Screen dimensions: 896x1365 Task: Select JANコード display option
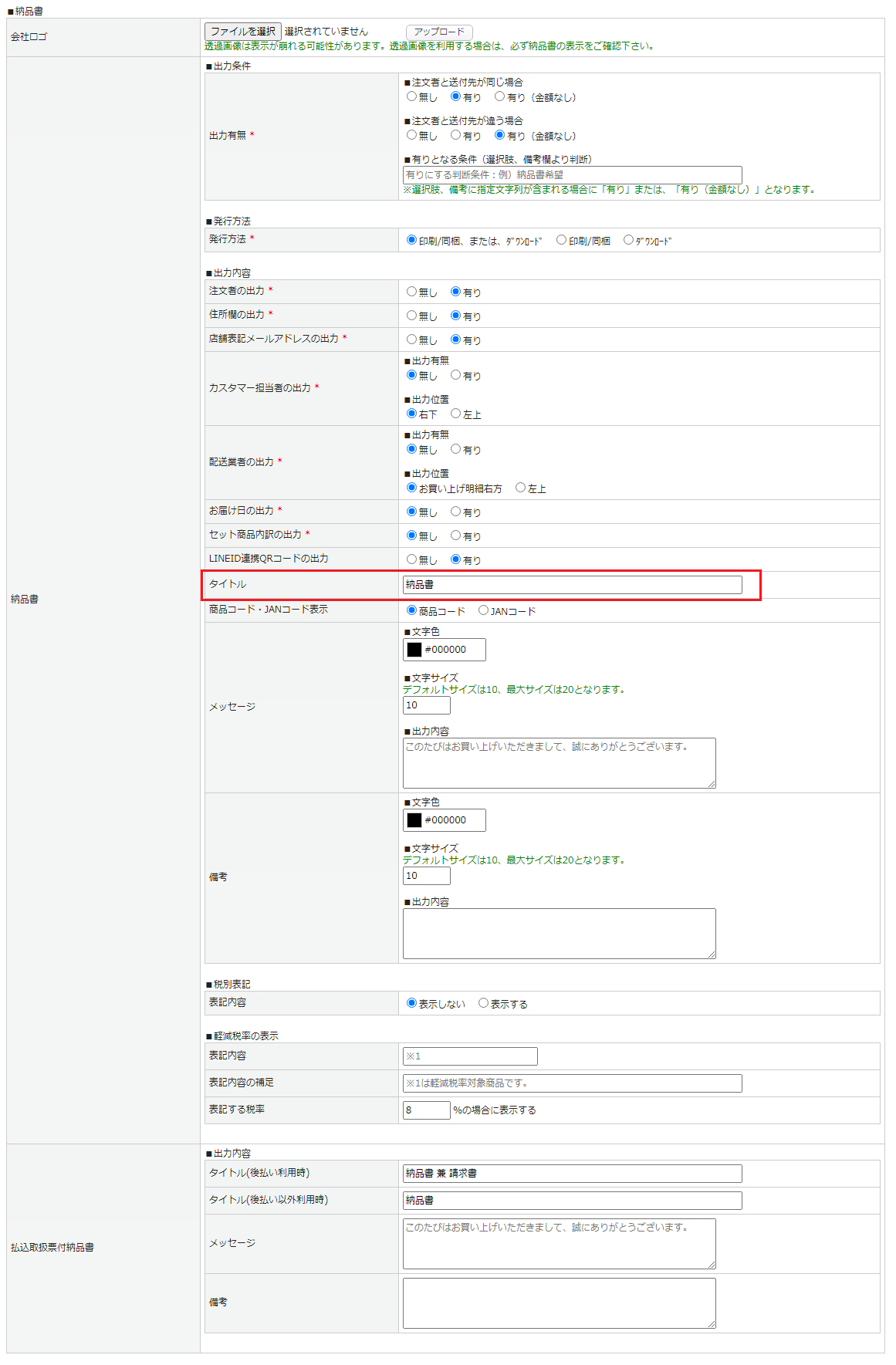coord(484,610)
